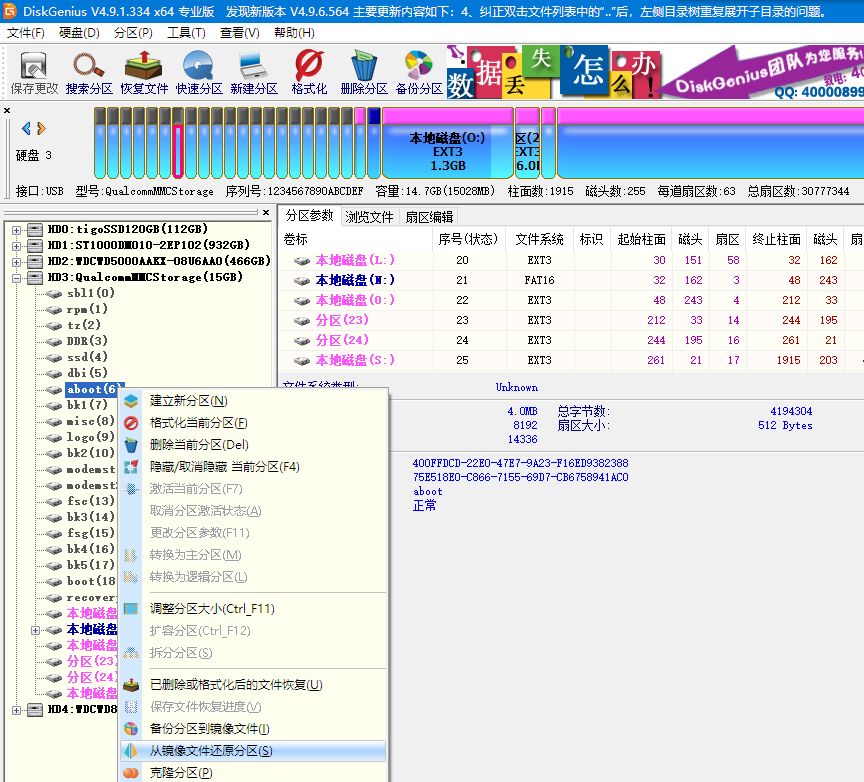Expand the HD4 WDC tree node
The width and height of the screenshot is (864, 782).
[x=17, y=710]
